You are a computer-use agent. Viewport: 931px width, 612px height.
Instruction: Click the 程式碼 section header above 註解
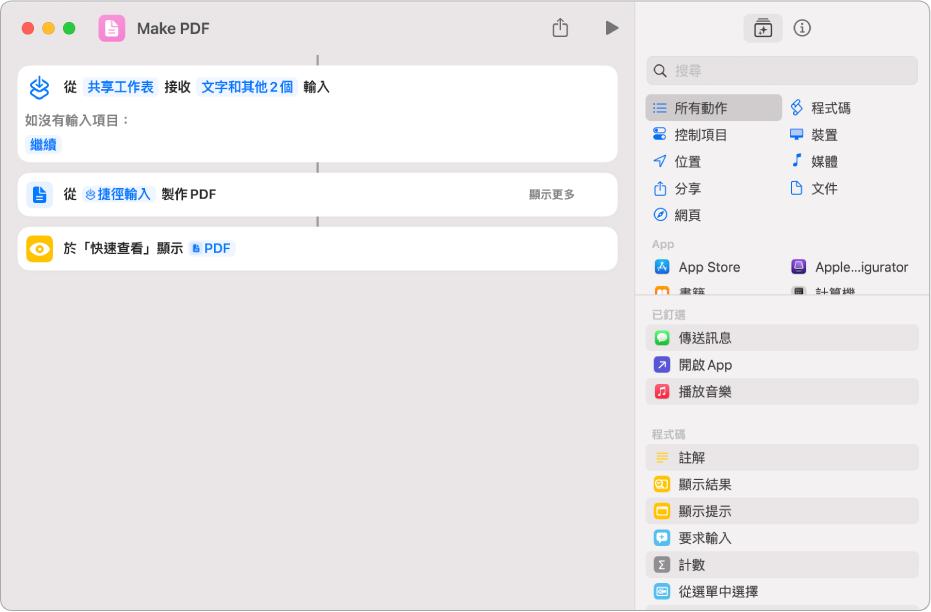point(669,434)
